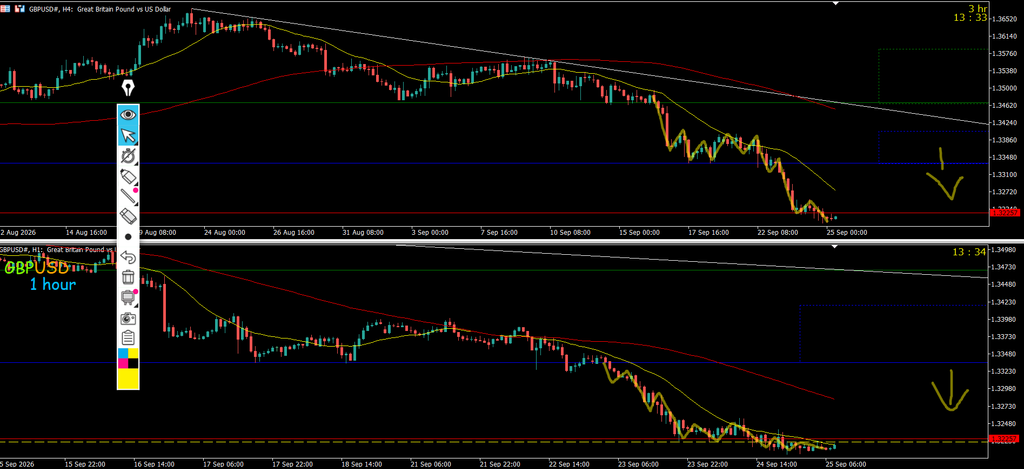Pick the magenta color swatch
1024x469 pixels.
(x=123, y=364)
